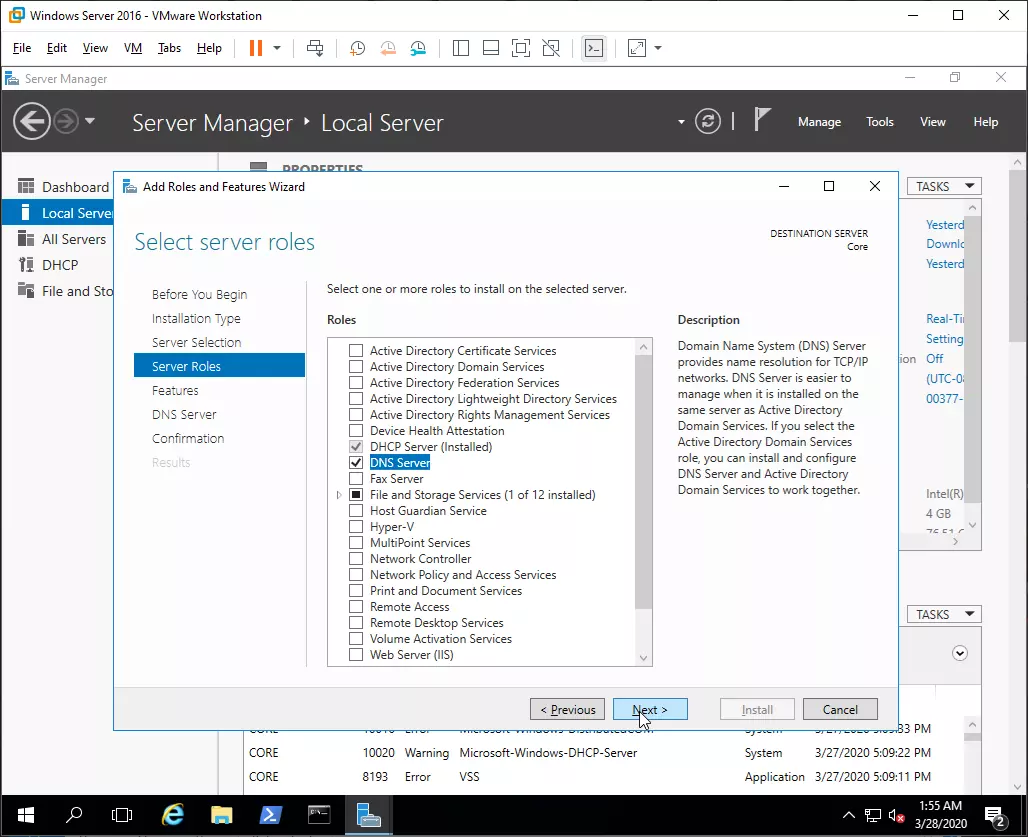Open the VMware View menu
The image size is (1028, 837).
pos(95,48)
